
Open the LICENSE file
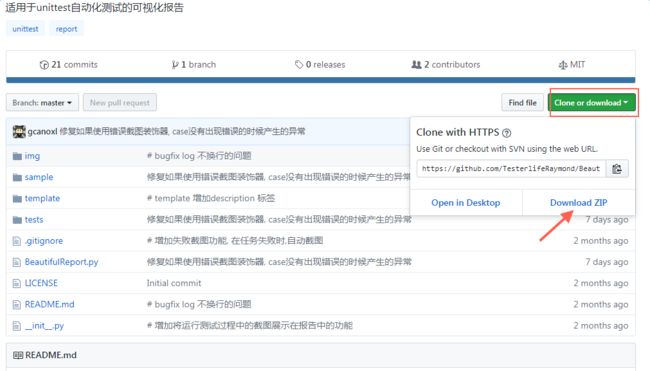[x=41, y=283]
